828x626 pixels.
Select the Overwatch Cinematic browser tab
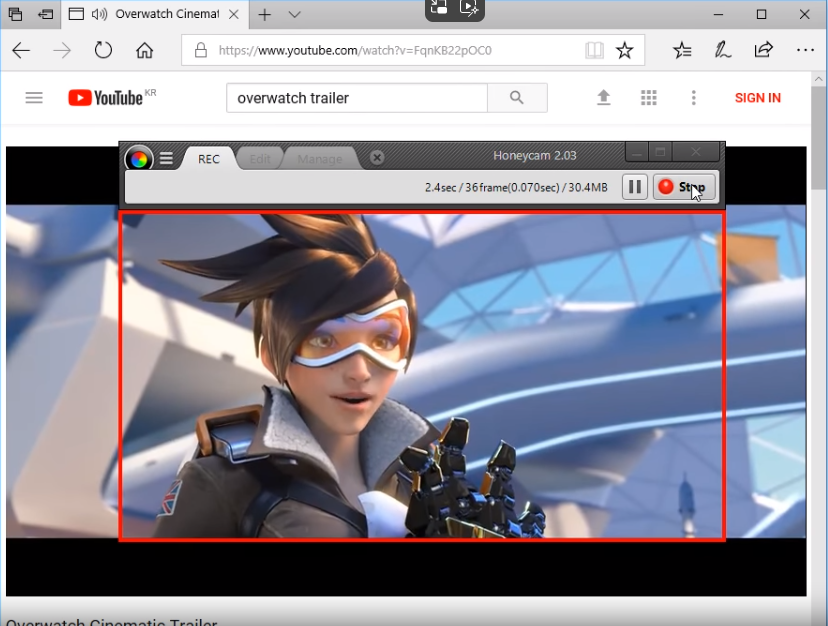pyautogui.click(x=155, y=14)
